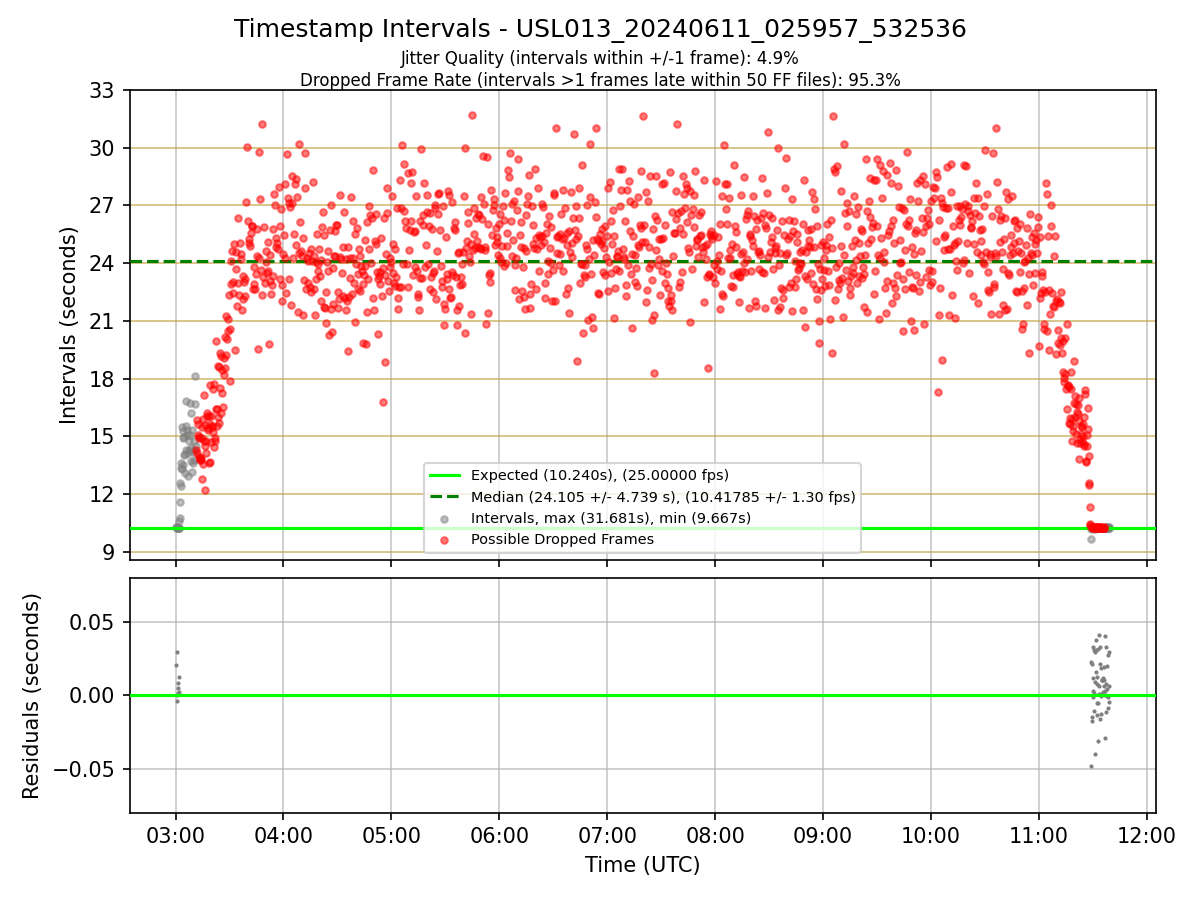Click the 'Time (UTC)' x-axis label
The image size is (1200, 900).
click(x=643, y=865)
